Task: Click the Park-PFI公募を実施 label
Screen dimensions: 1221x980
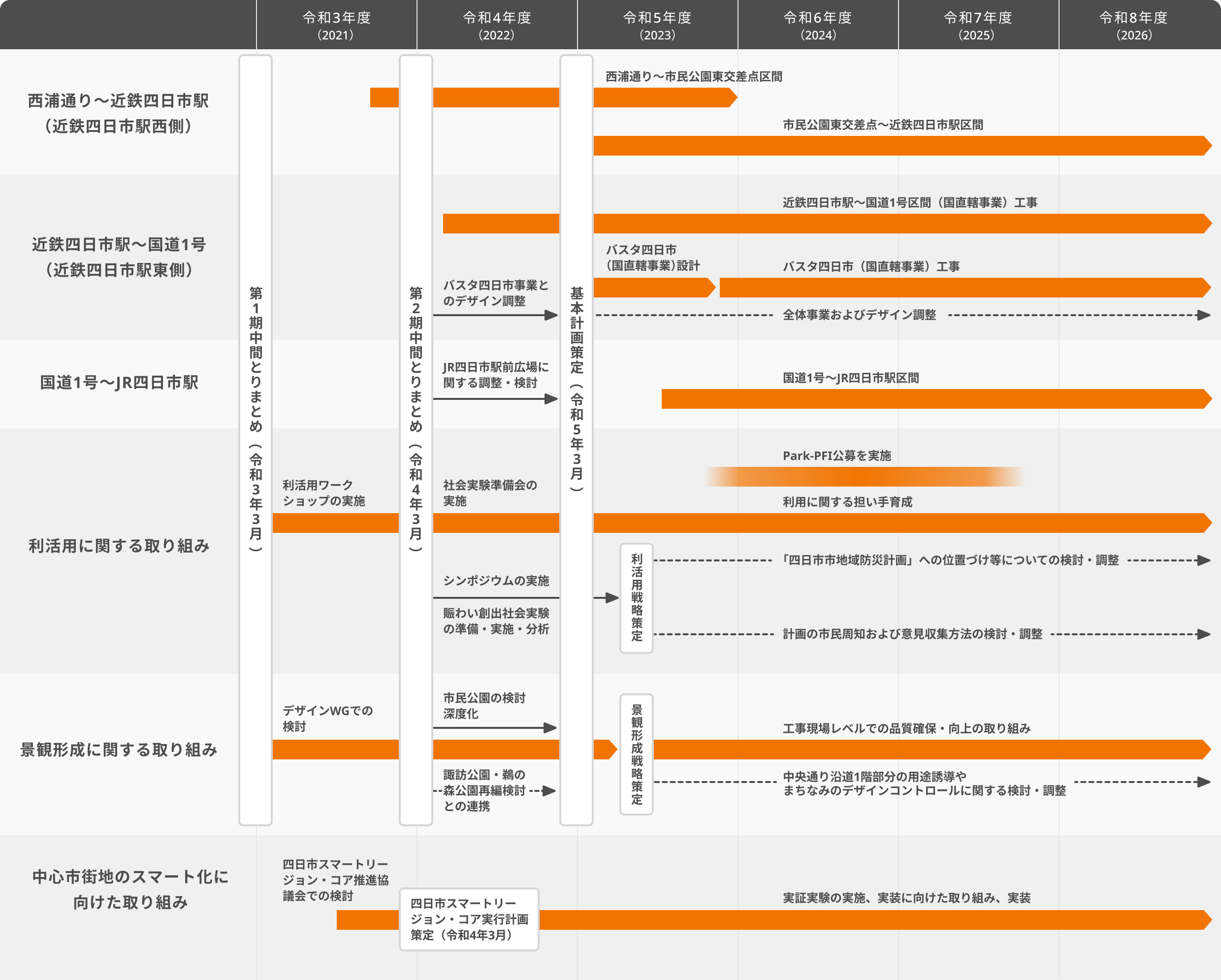Action: pos(837,456)
